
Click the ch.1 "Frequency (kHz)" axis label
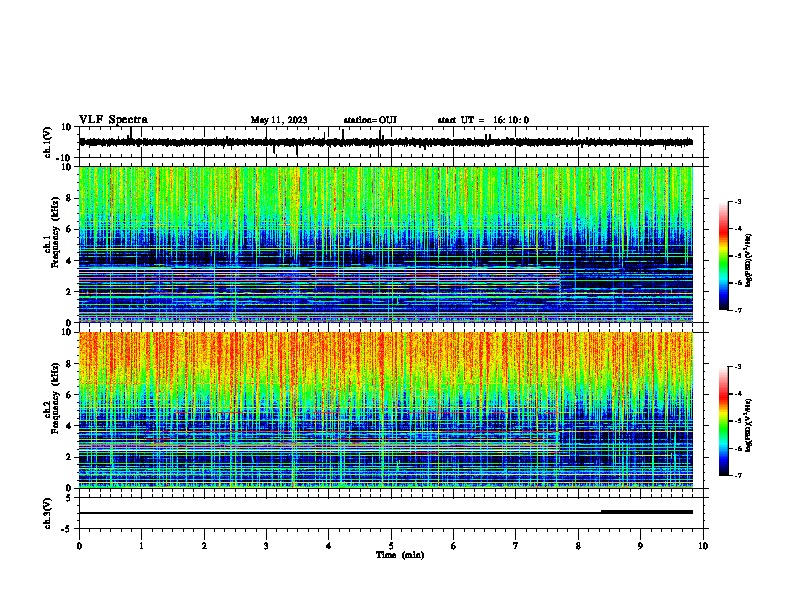click(x=55, y=233)
